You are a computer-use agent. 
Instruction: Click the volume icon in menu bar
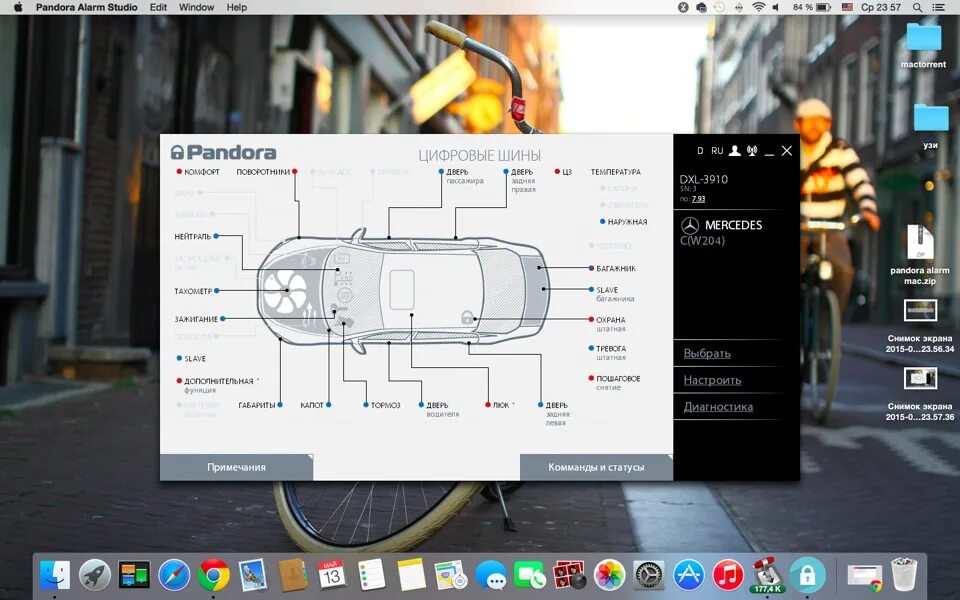[x=776, y=7]
